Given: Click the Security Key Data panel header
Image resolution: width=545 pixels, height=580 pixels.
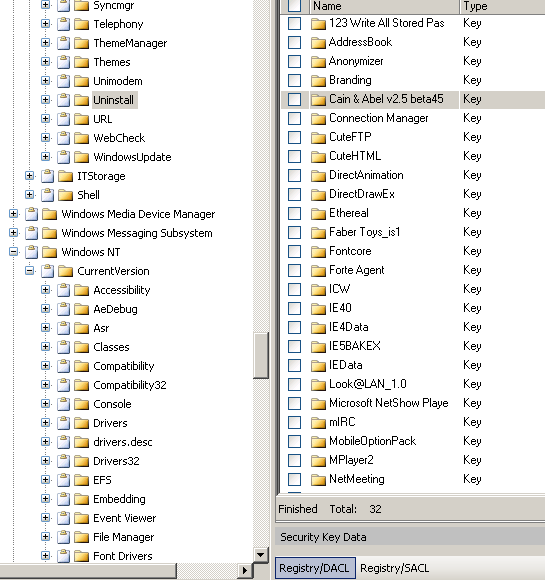Looking at the screenshot, I should click(x=411, y=537).
